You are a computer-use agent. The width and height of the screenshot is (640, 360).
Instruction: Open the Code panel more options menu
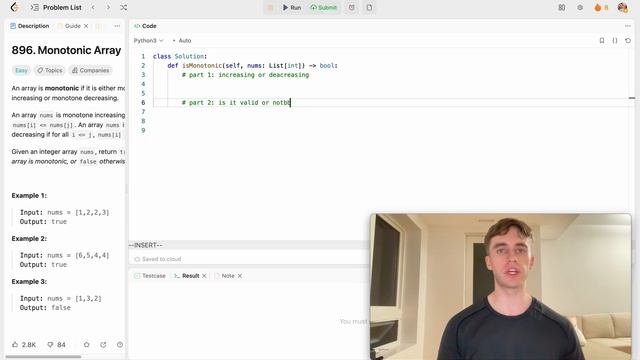(x=627, y=26)
